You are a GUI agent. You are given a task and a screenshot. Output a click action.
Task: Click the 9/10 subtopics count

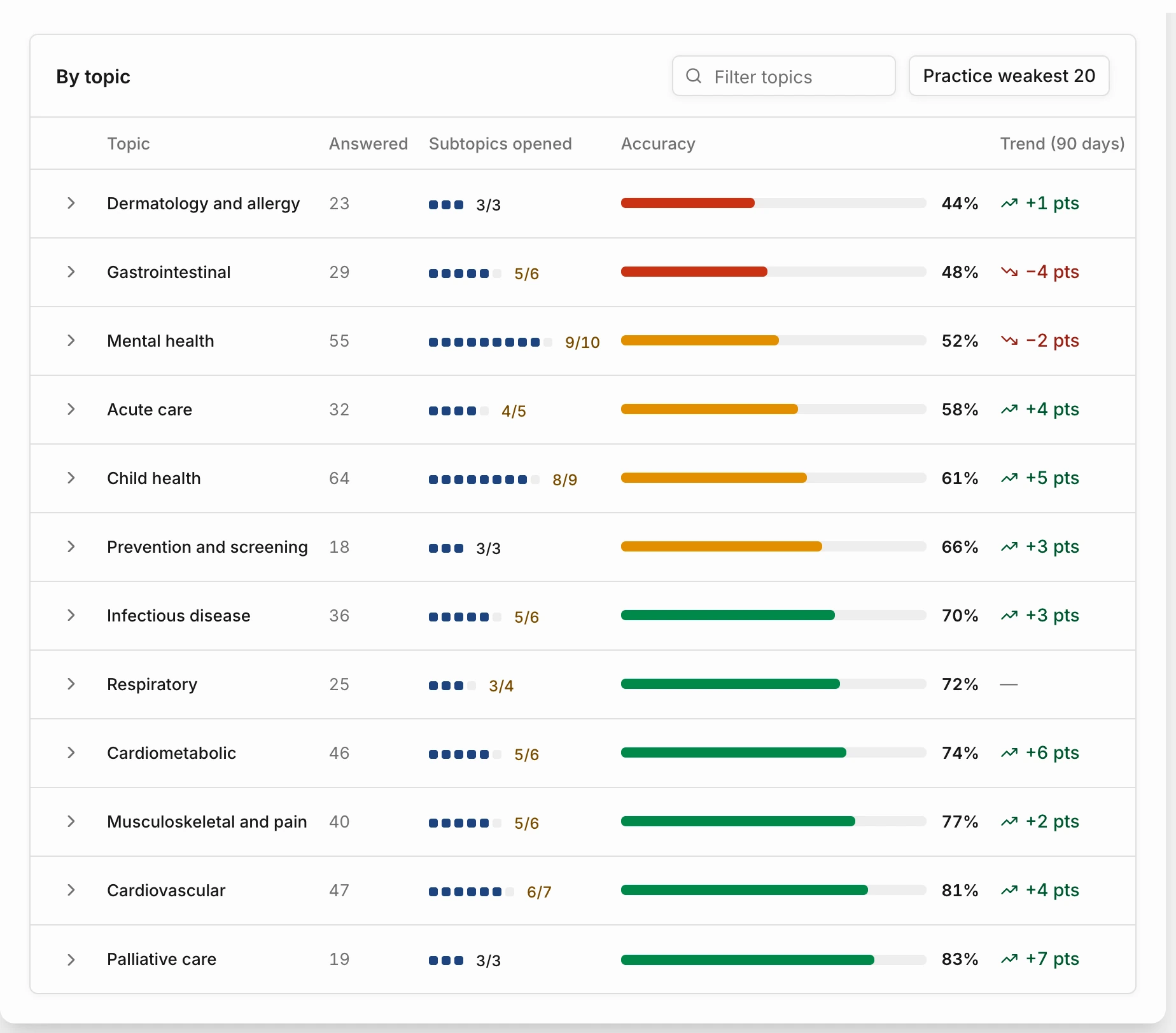(582, 342)
